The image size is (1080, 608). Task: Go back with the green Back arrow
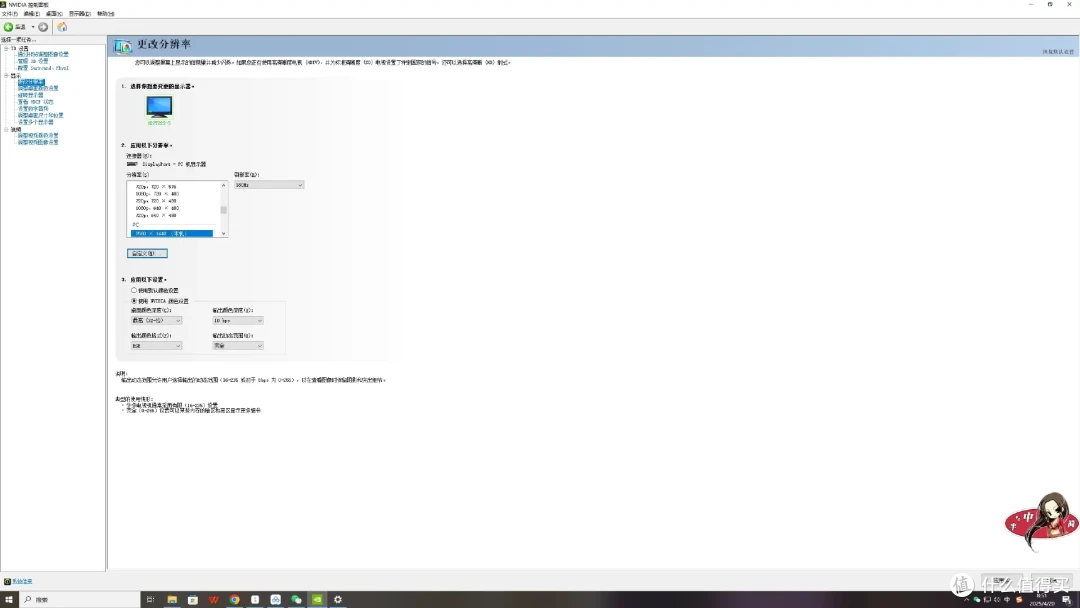[8, 27]
